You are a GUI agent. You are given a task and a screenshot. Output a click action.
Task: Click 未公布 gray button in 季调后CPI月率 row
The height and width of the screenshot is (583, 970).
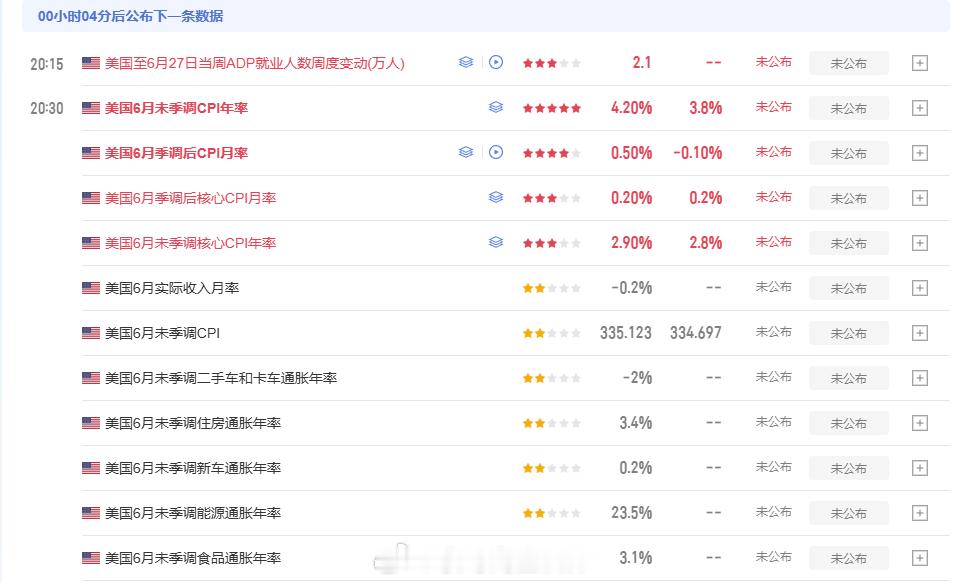849,153
